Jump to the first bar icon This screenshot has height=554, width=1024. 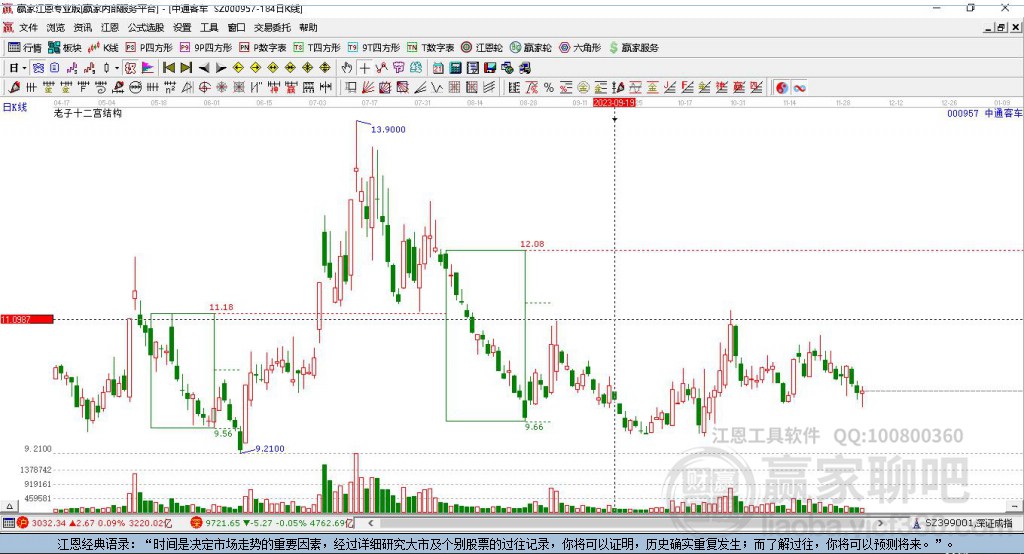pos(169,68)
